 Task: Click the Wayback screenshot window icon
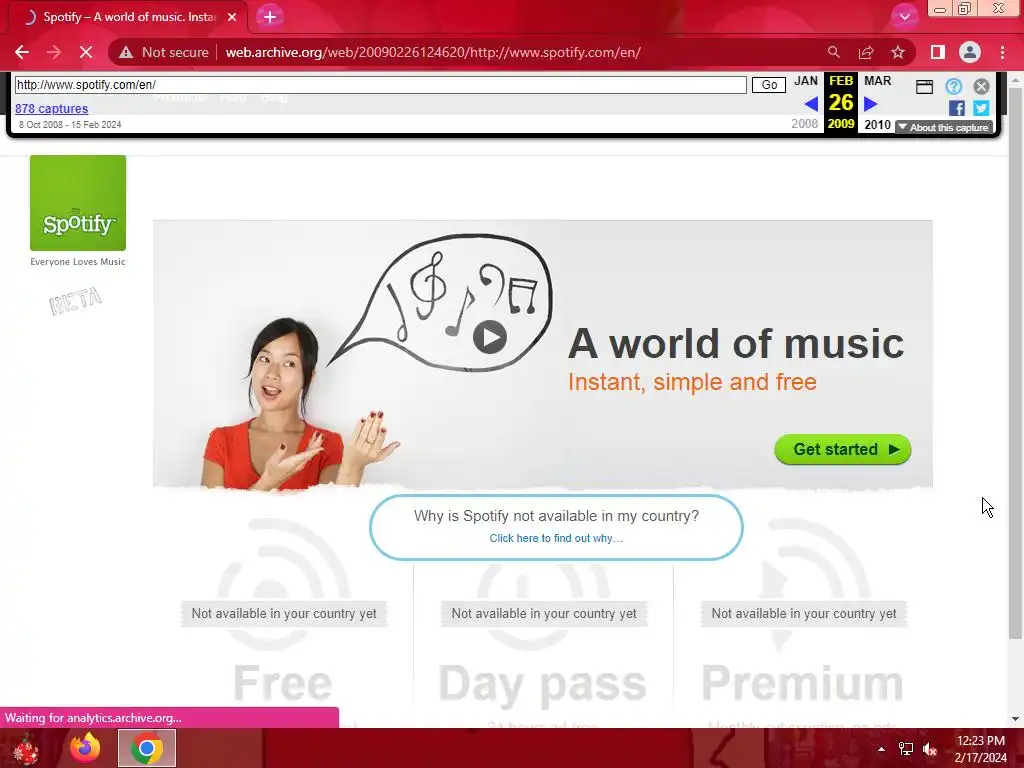[924, 86]
